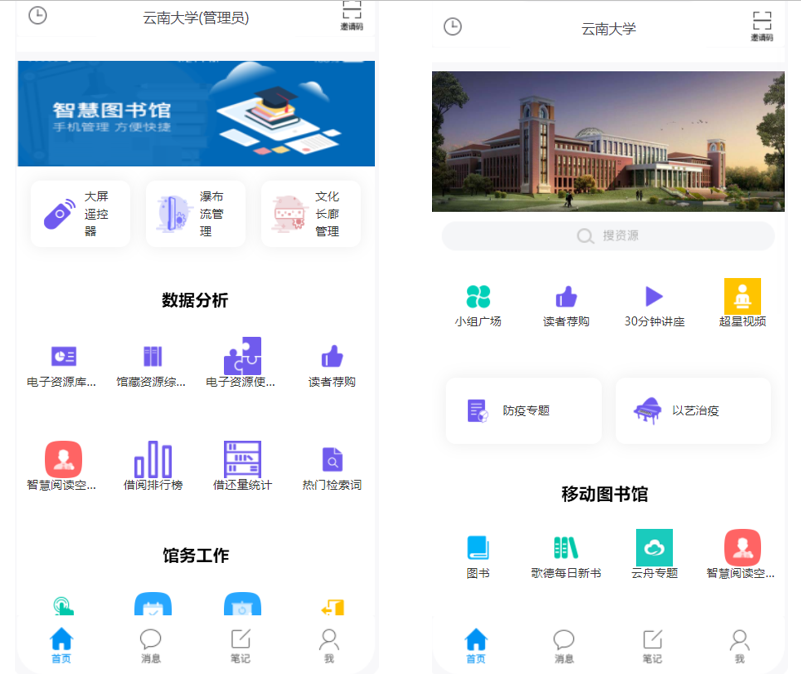Click the 云南大学 title in user screen
The height and width of the screenshot is (674, 801).
coord(608,29)
